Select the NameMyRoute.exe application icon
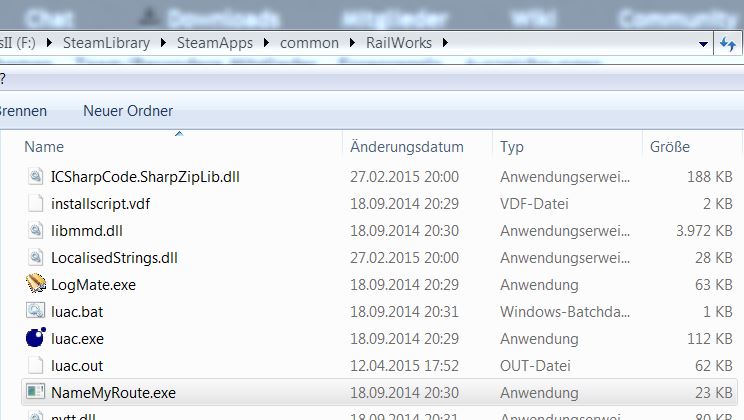Image resolution: width=744 pixels, height=420 pixels. [36, 392]
